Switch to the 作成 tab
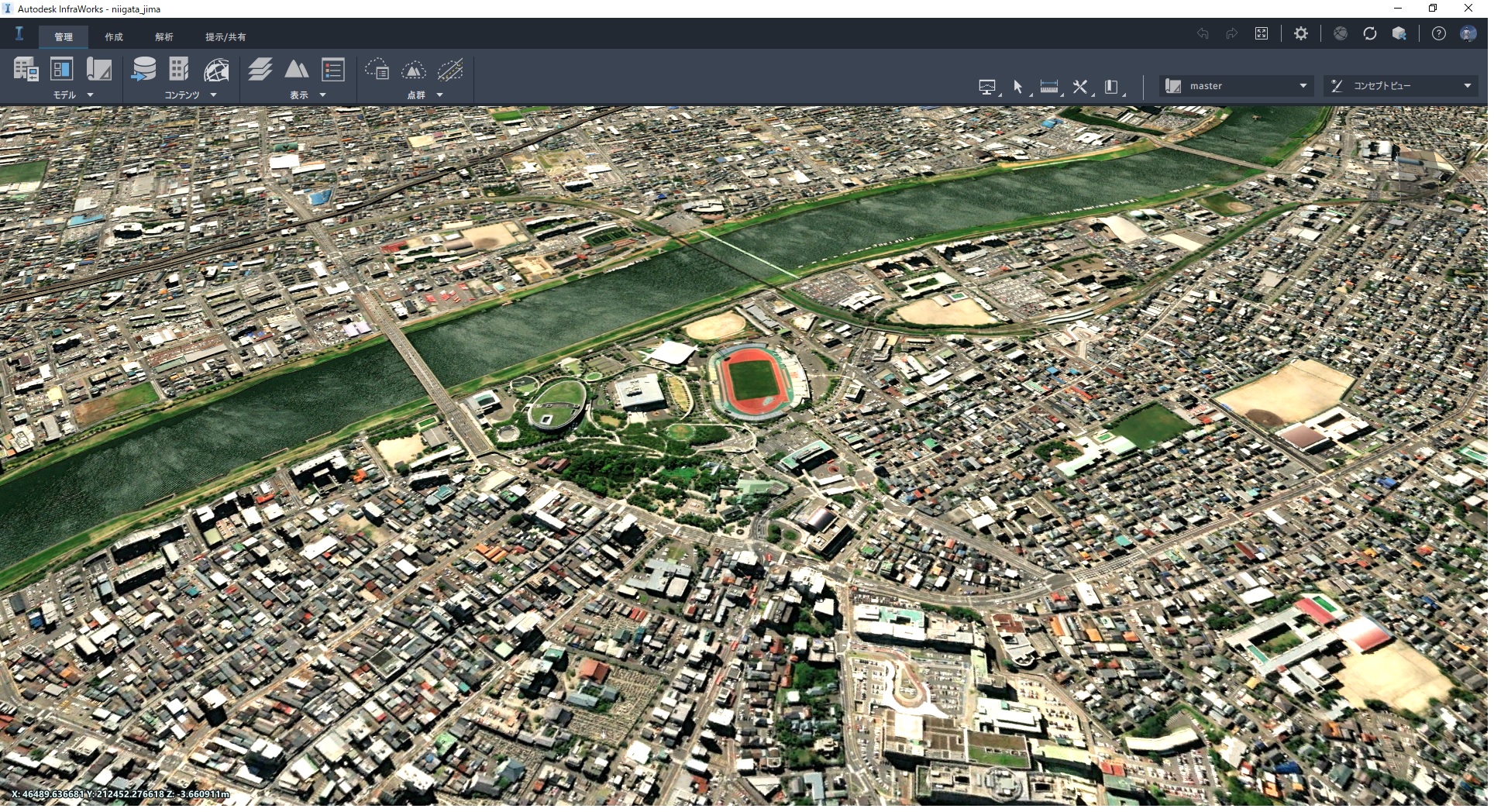1494x812 pixels. pyautogui.click(x=114, y=36)
